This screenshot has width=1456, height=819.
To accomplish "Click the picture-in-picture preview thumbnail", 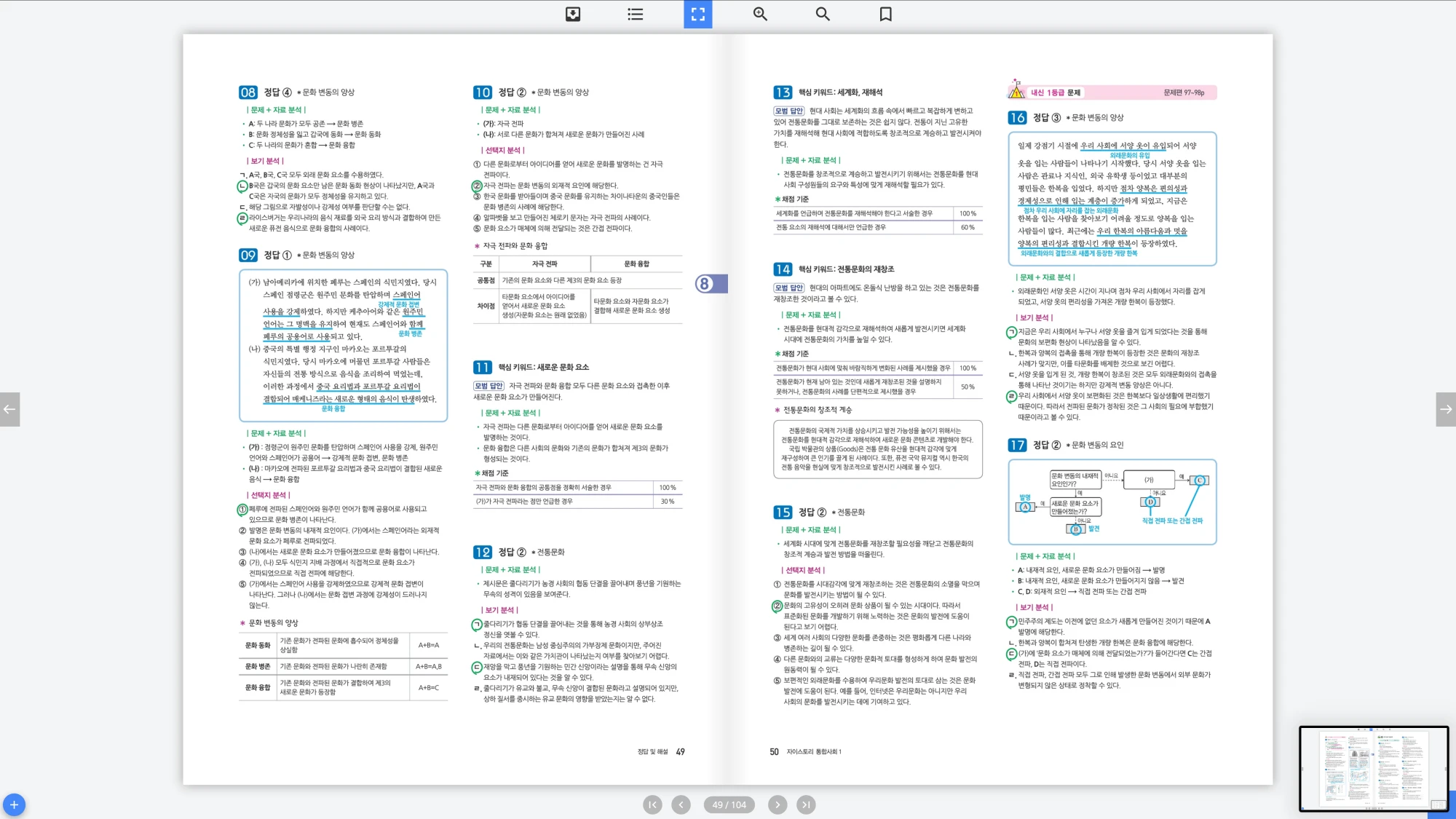I will (x=1373, y=768).
